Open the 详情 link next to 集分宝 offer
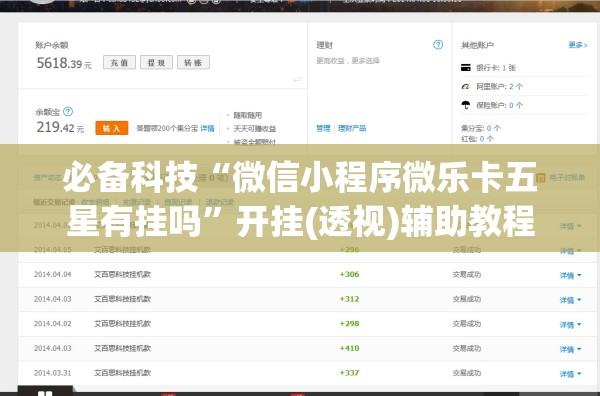This screenshot has width=600, height=396. [207, 128]
